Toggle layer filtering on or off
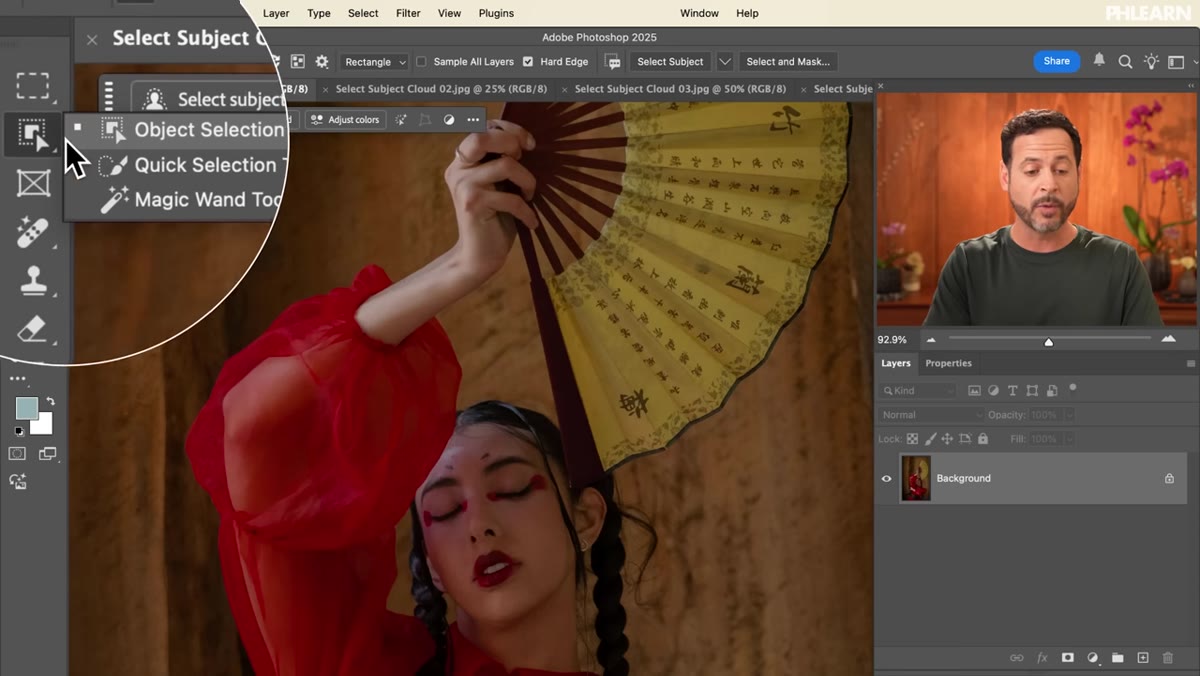Image resolution: width=1200 pixels, height=676 pixels. [x=1073, y=388]
